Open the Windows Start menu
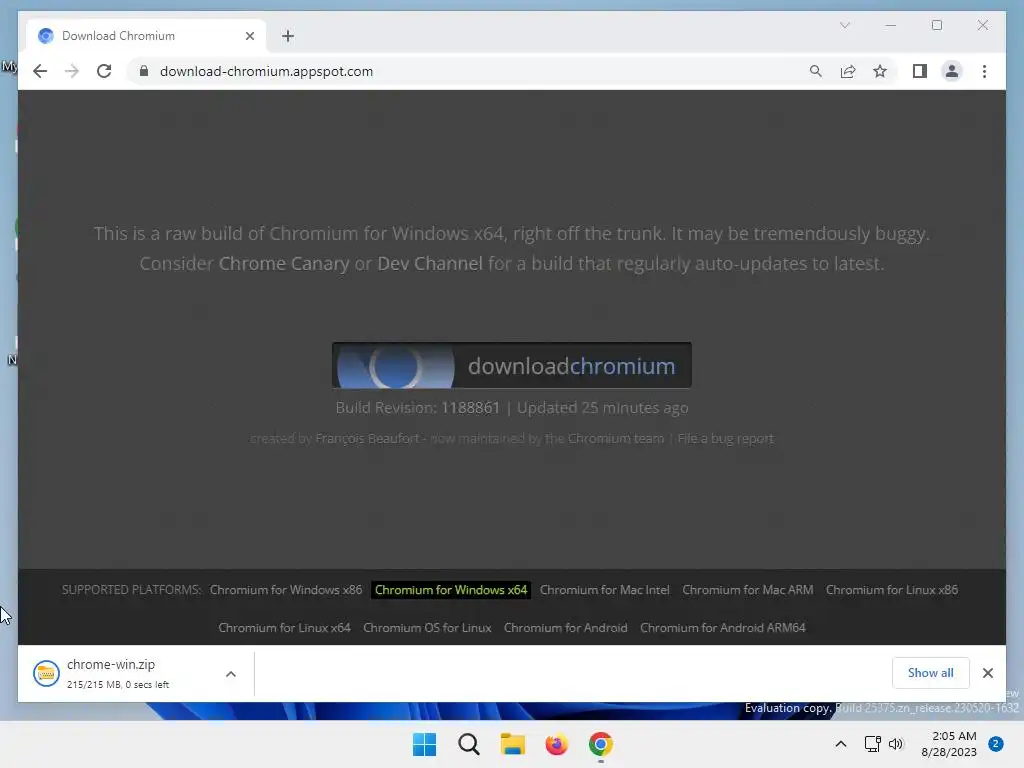 424,744
